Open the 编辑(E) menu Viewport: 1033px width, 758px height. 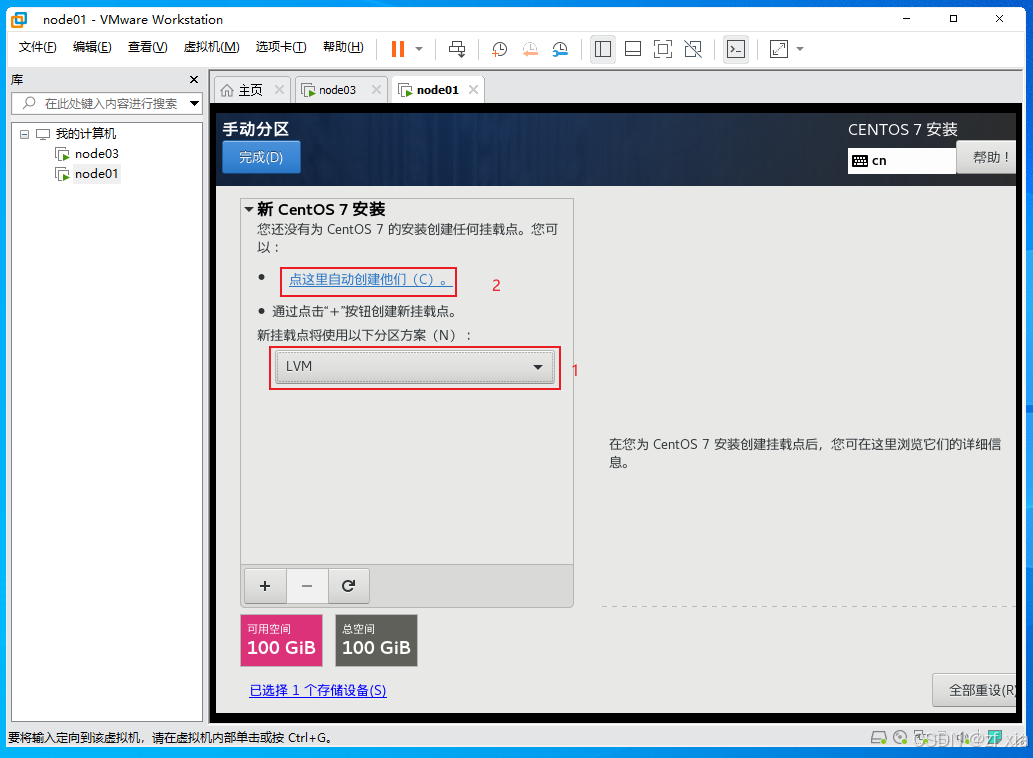[92, 47]
